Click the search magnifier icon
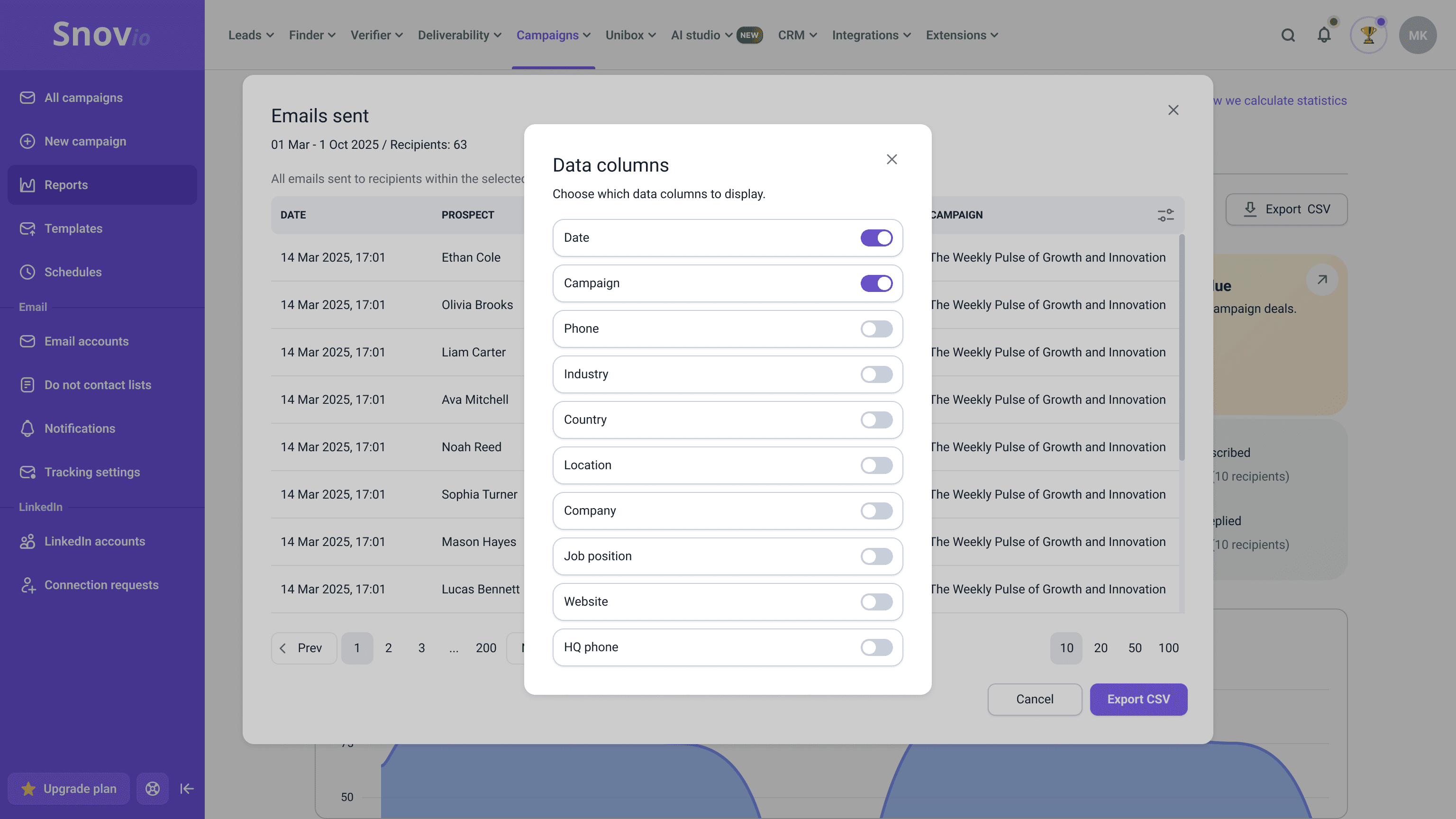Screen dimensions: 1456x819 click(x=1288, y=35)
